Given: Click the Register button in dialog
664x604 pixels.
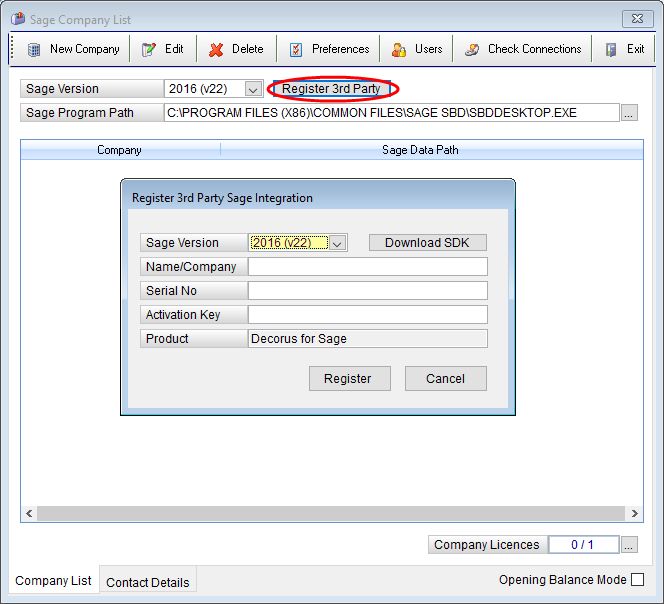Looking at the screenshot, I should [350, 378].
